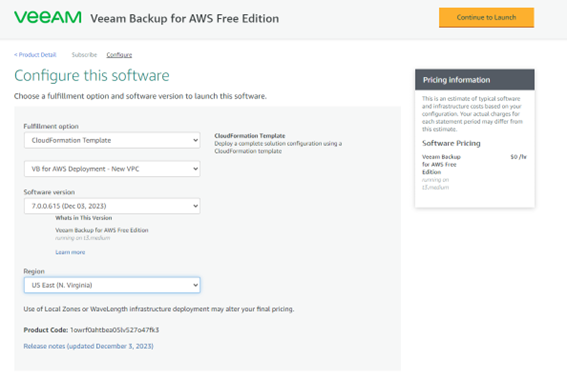Click the Veeam Backup for AWS Free Edition title
Screen dimensions: 567x379
pyautogui.click(x=184, y=18)
